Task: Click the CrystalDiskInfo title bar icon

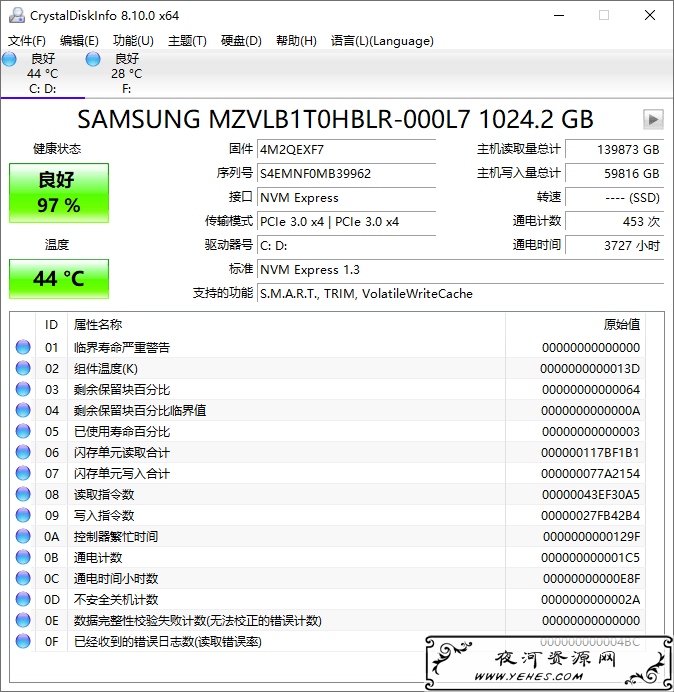Action: [x=17, y=15]
